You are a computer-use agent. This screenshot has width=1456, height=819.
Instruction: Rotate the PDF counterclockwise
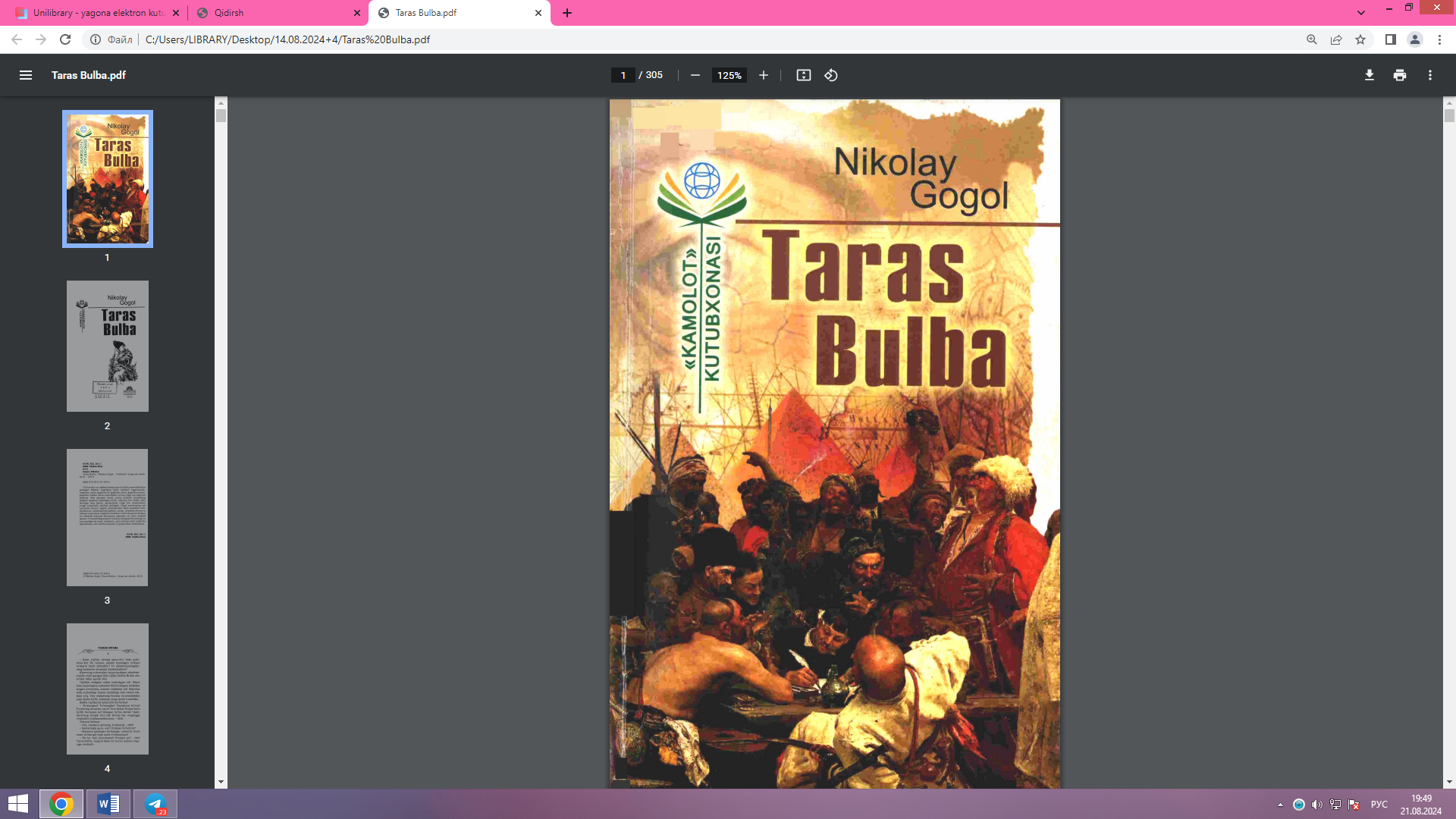pyautogui.click(x=831, y=75)
